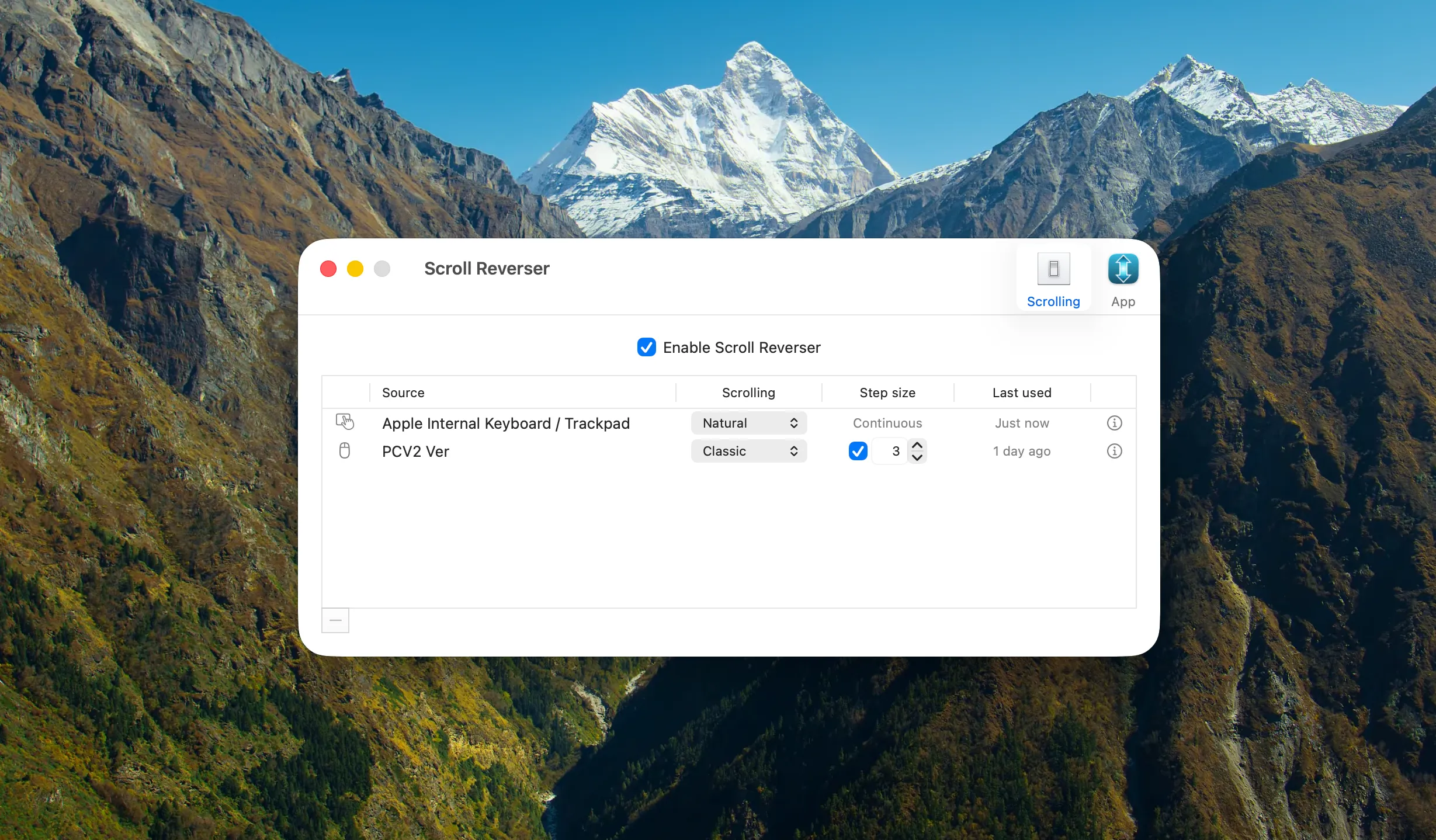This screenshot has width=1436, height=840.
Task: Click the Scrolling column header
Action: (748, 393)
